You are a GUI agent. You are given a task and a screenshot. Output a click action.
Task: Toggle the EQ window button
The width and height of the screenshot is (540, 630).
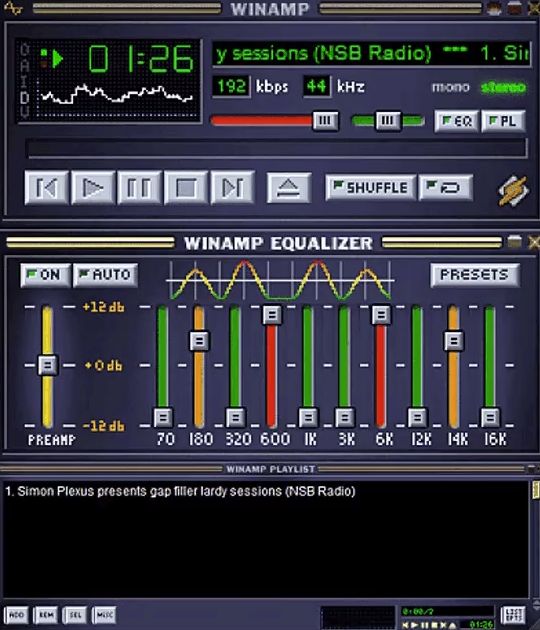(x=456, y=121)
